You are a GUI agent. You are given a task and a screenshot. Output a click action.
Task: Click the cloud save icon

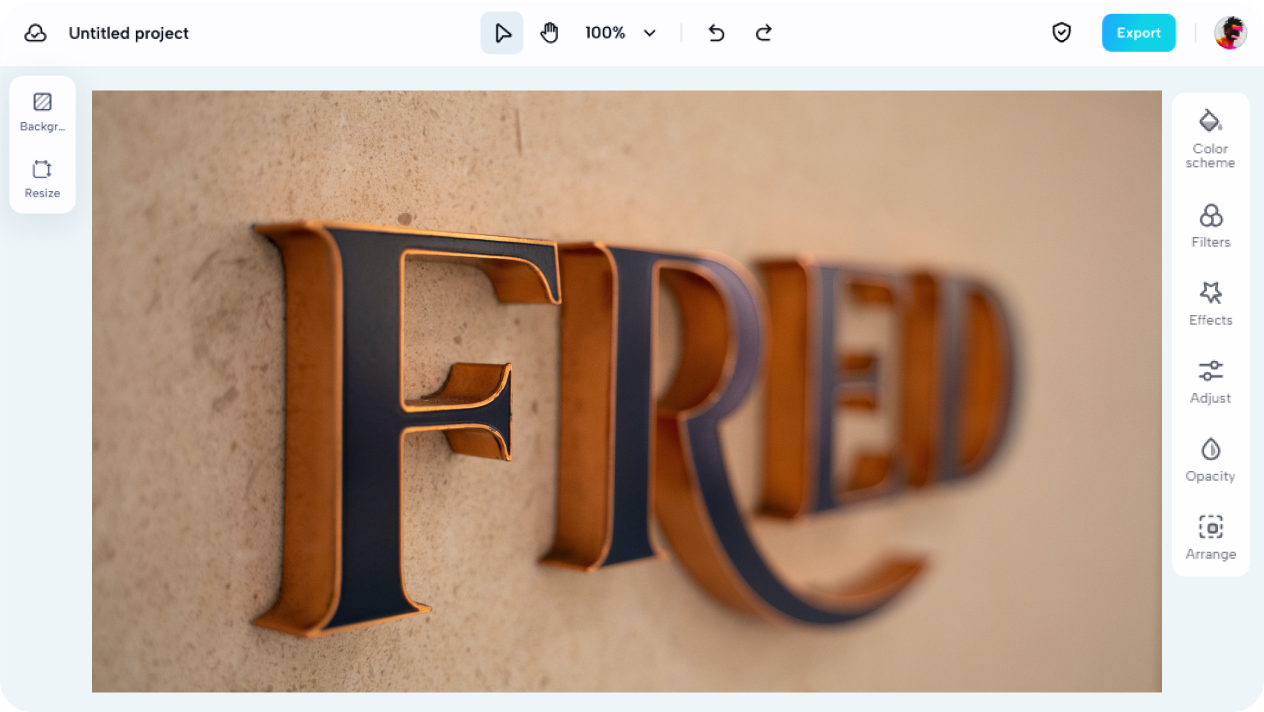[35, 33]
